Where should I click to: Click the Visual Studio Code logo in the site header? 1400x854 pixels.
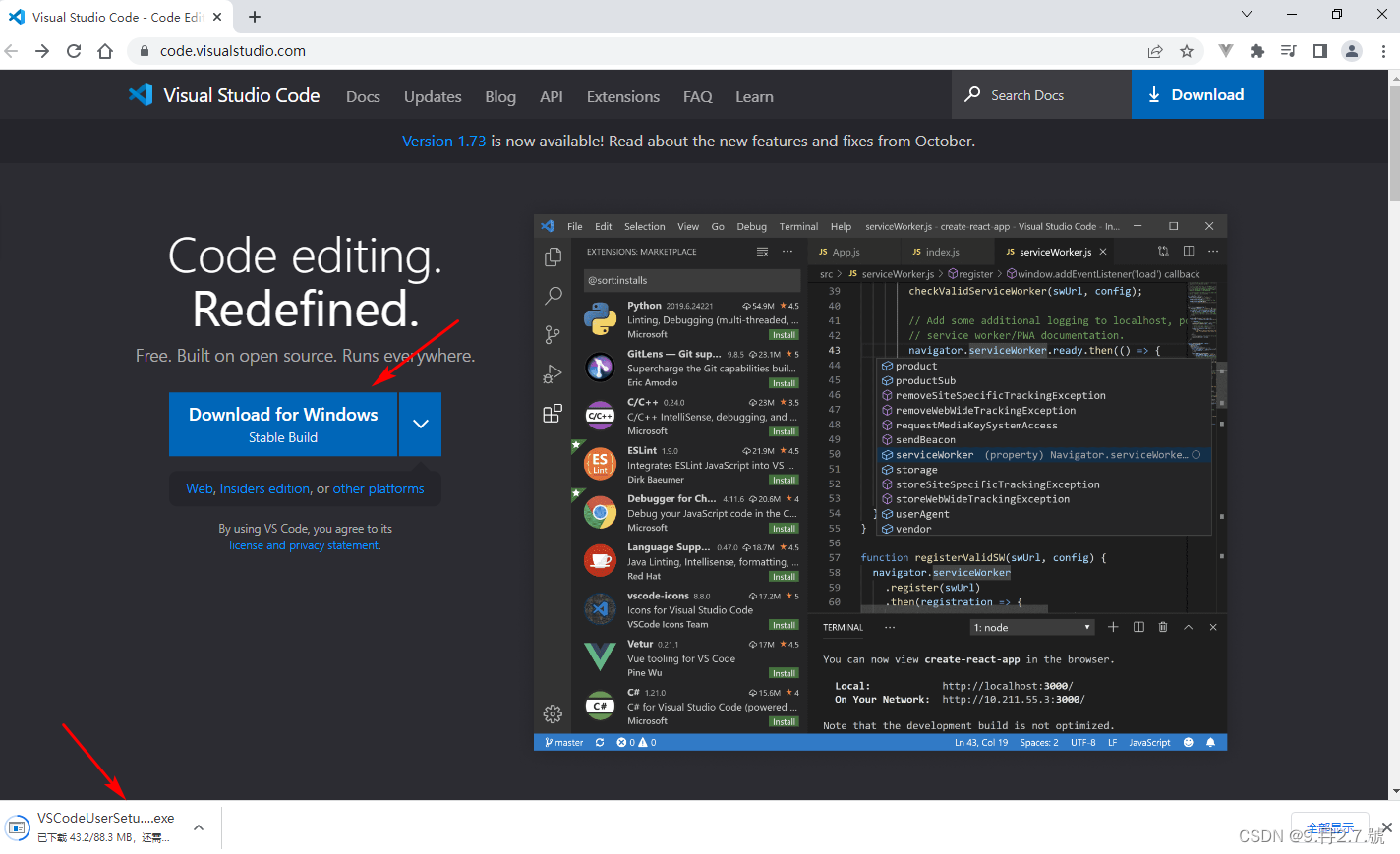coord(224,95)
